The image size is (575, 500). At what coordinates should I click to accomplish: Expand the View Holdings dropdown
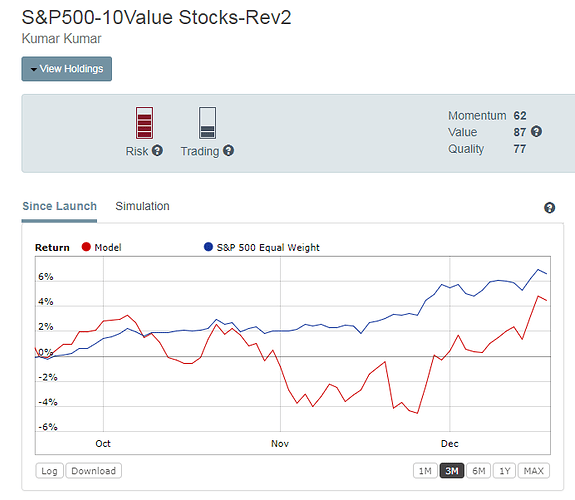(67, 69)
